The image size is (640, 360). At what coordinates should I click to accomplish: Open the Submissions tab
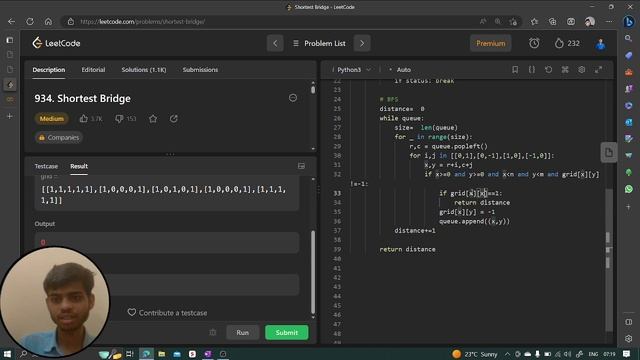pyautogui.click(x=200, y=70)
